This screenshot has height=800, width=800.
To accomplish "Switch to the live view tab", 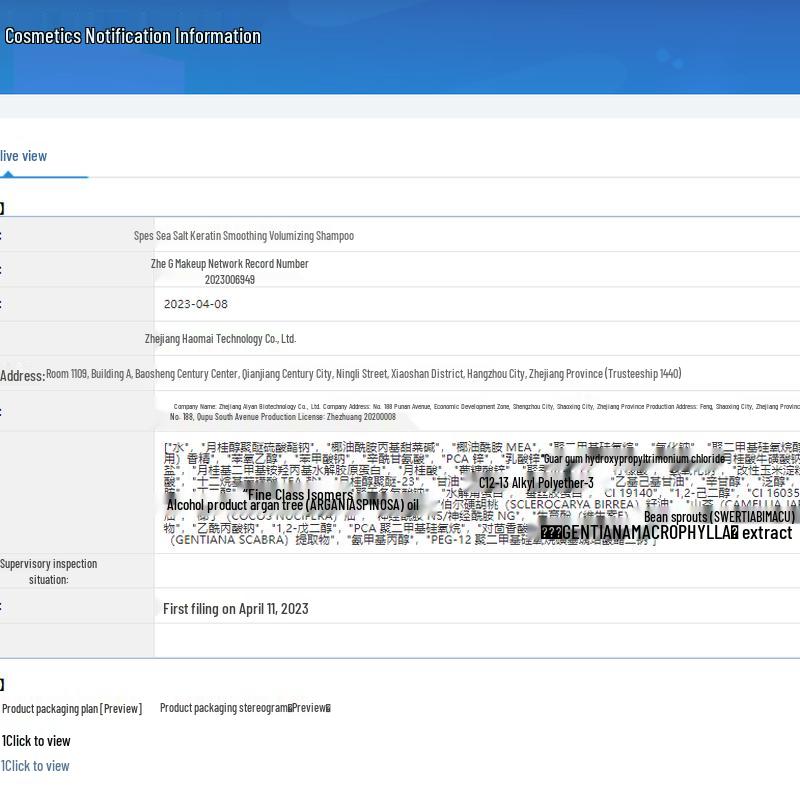I will pyautogui.click(x=23, y=156).
